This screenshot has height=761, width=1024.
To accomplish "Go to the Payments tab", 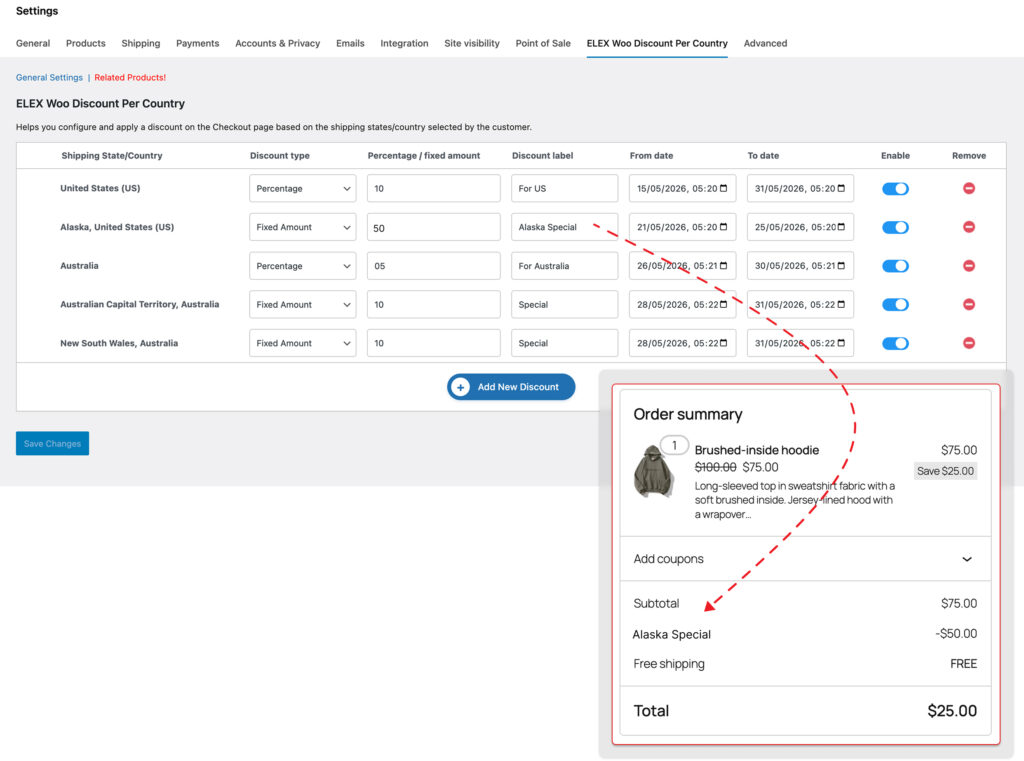I will click(197, 43).
